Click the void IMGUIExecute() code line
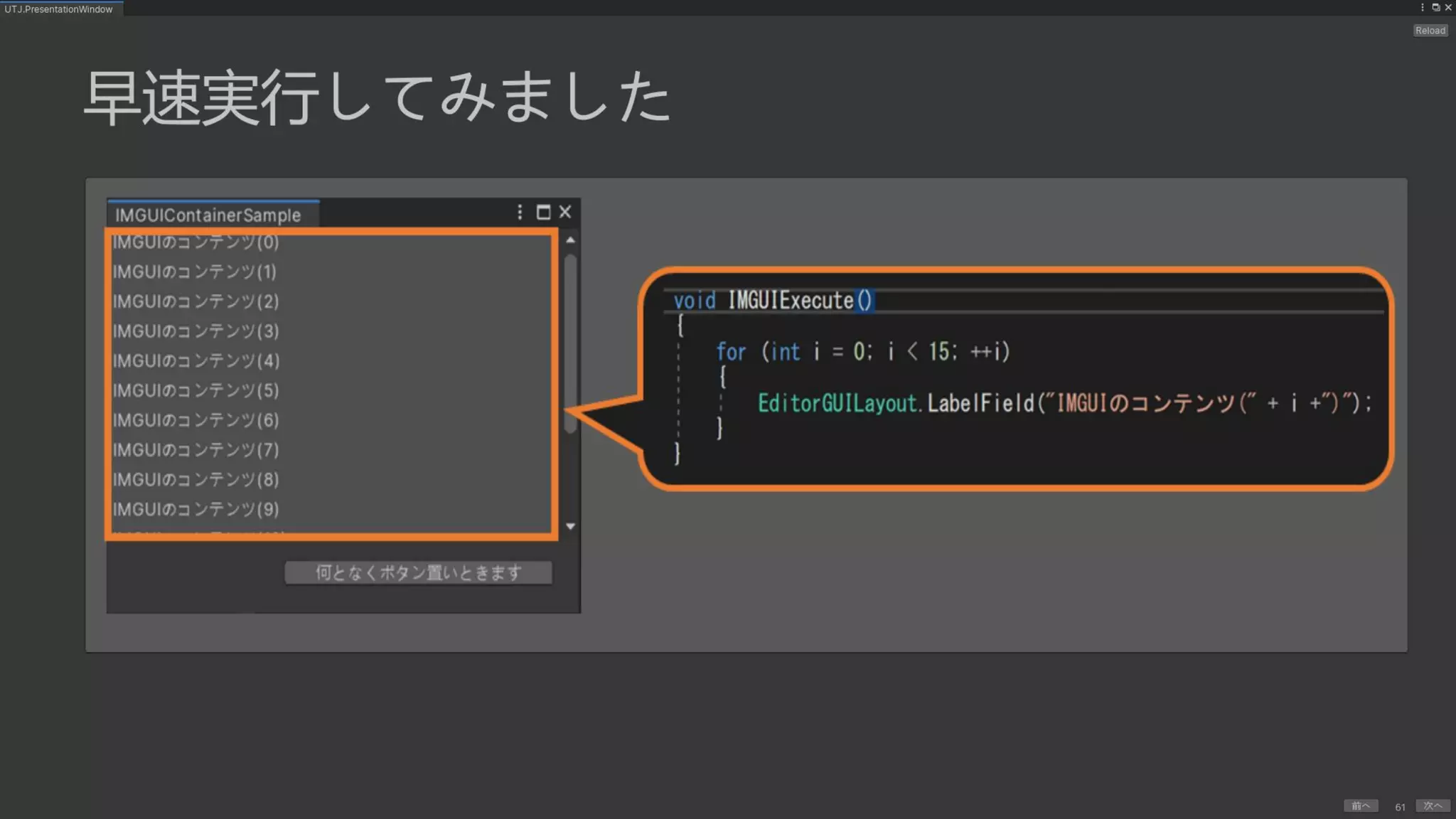1456x819 pixels. [773, 301]
